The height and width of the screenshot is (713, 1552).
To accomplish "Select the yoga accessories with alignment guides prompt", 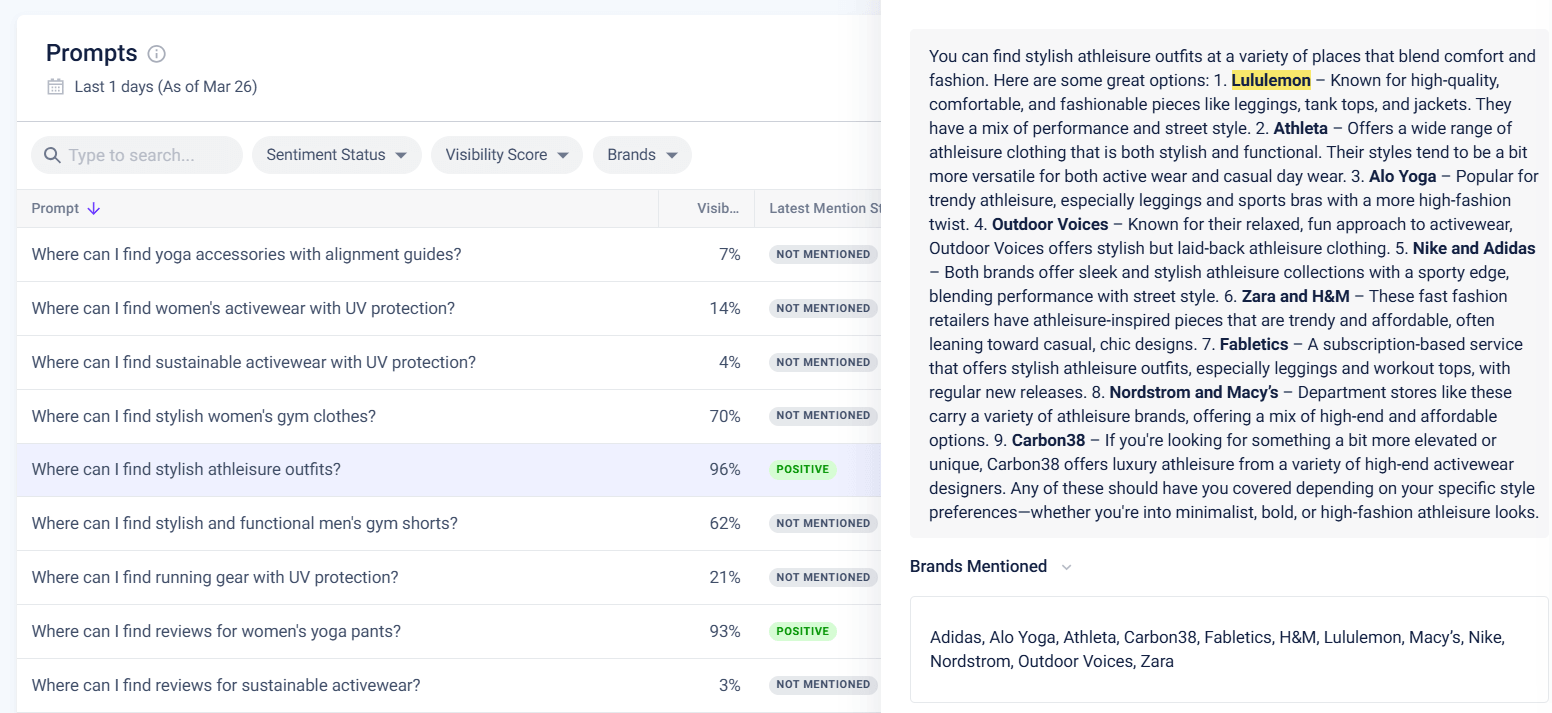I will click(x=246, y=254).
